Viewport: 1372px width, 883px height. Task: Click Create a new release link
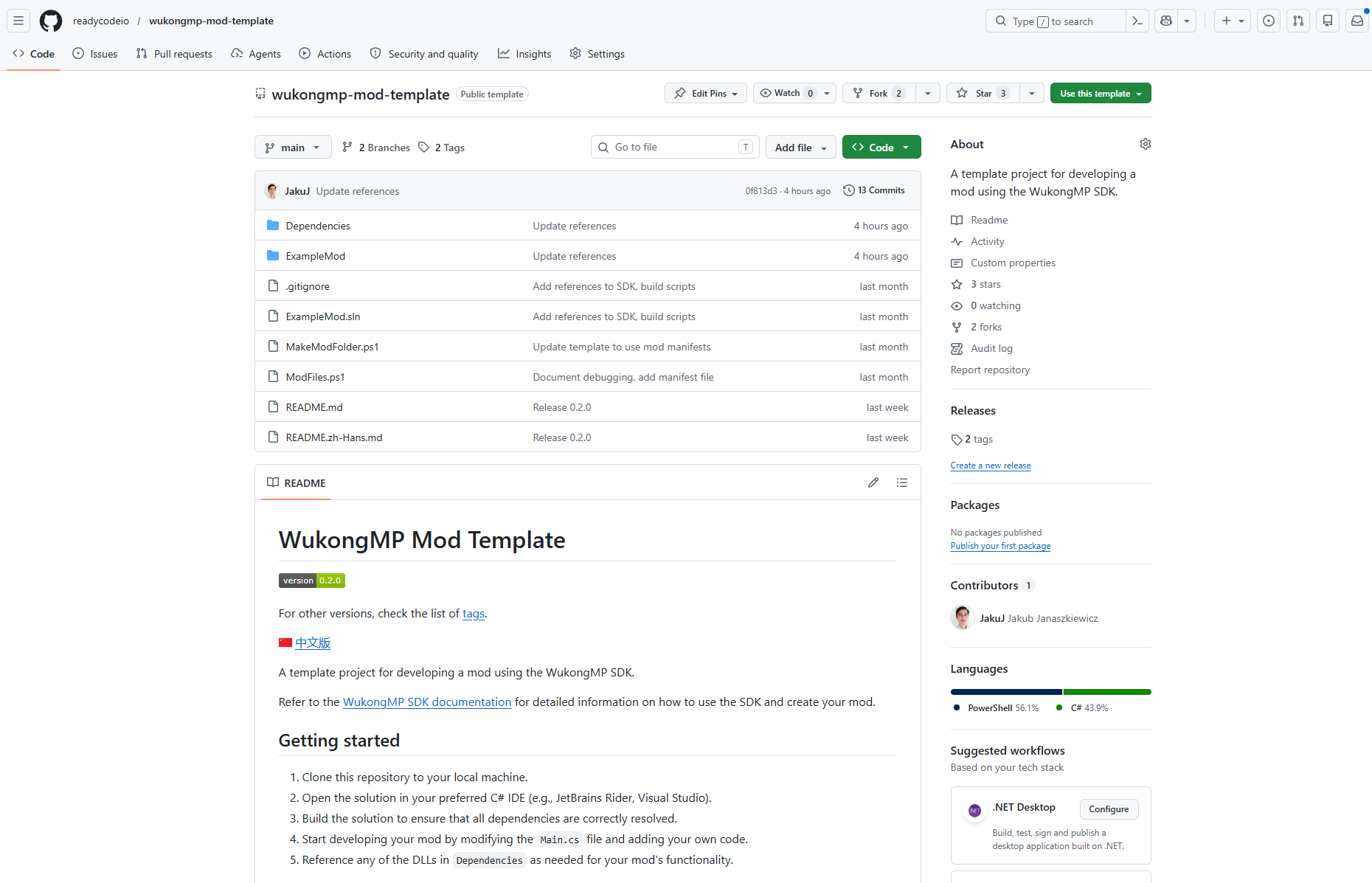click(991, 465)
